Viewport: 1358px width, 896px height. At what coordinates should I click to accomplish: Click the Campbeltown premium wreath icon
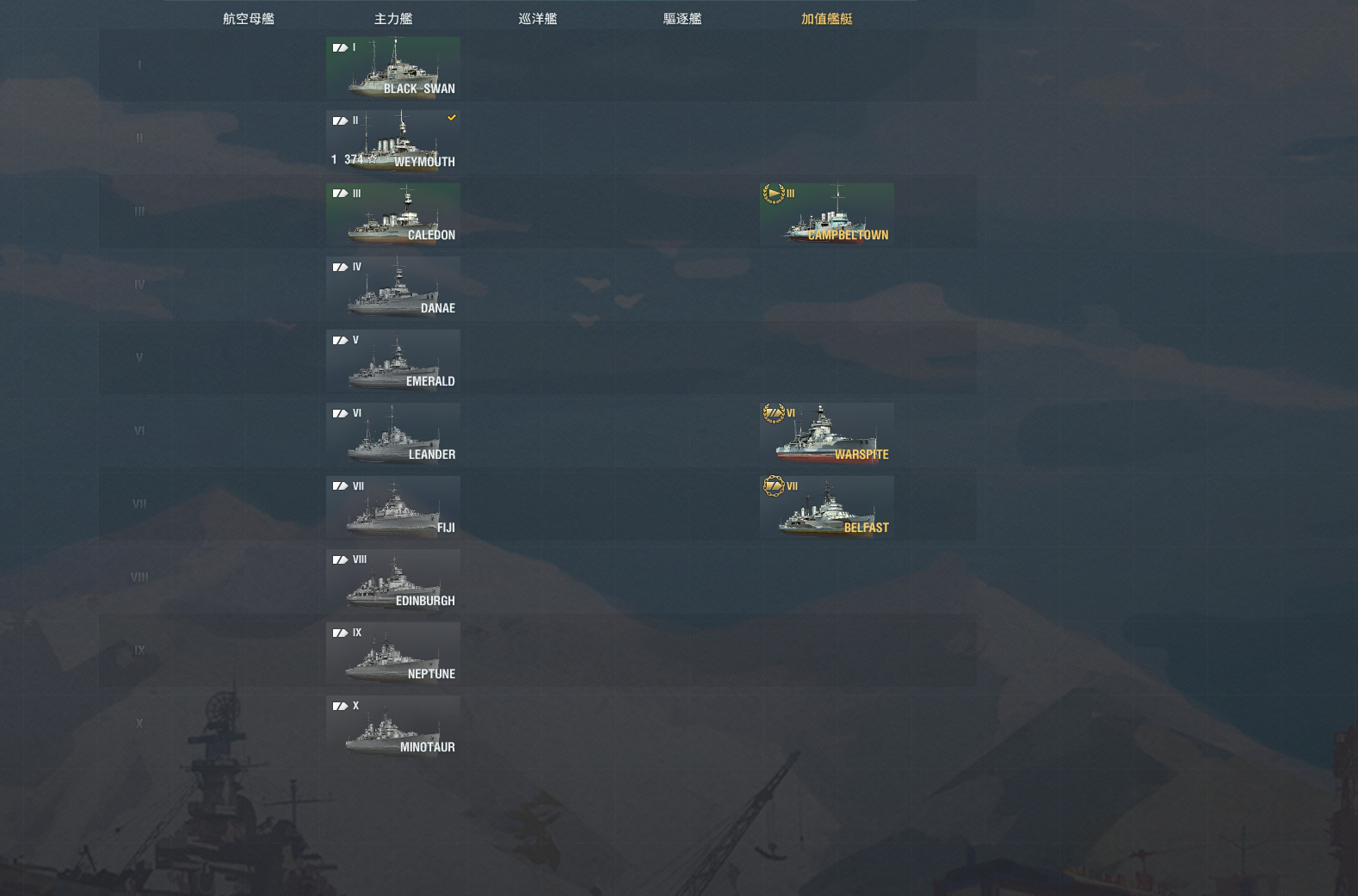(774, 194)
